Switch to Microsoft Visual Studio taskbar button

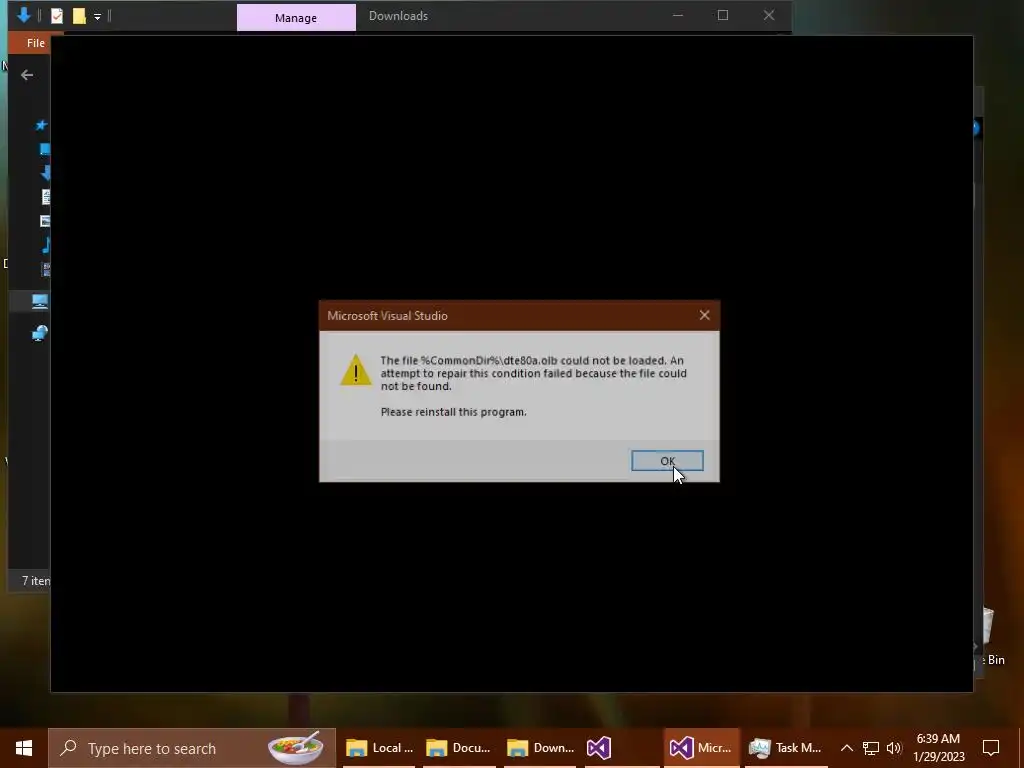[701, 748]
